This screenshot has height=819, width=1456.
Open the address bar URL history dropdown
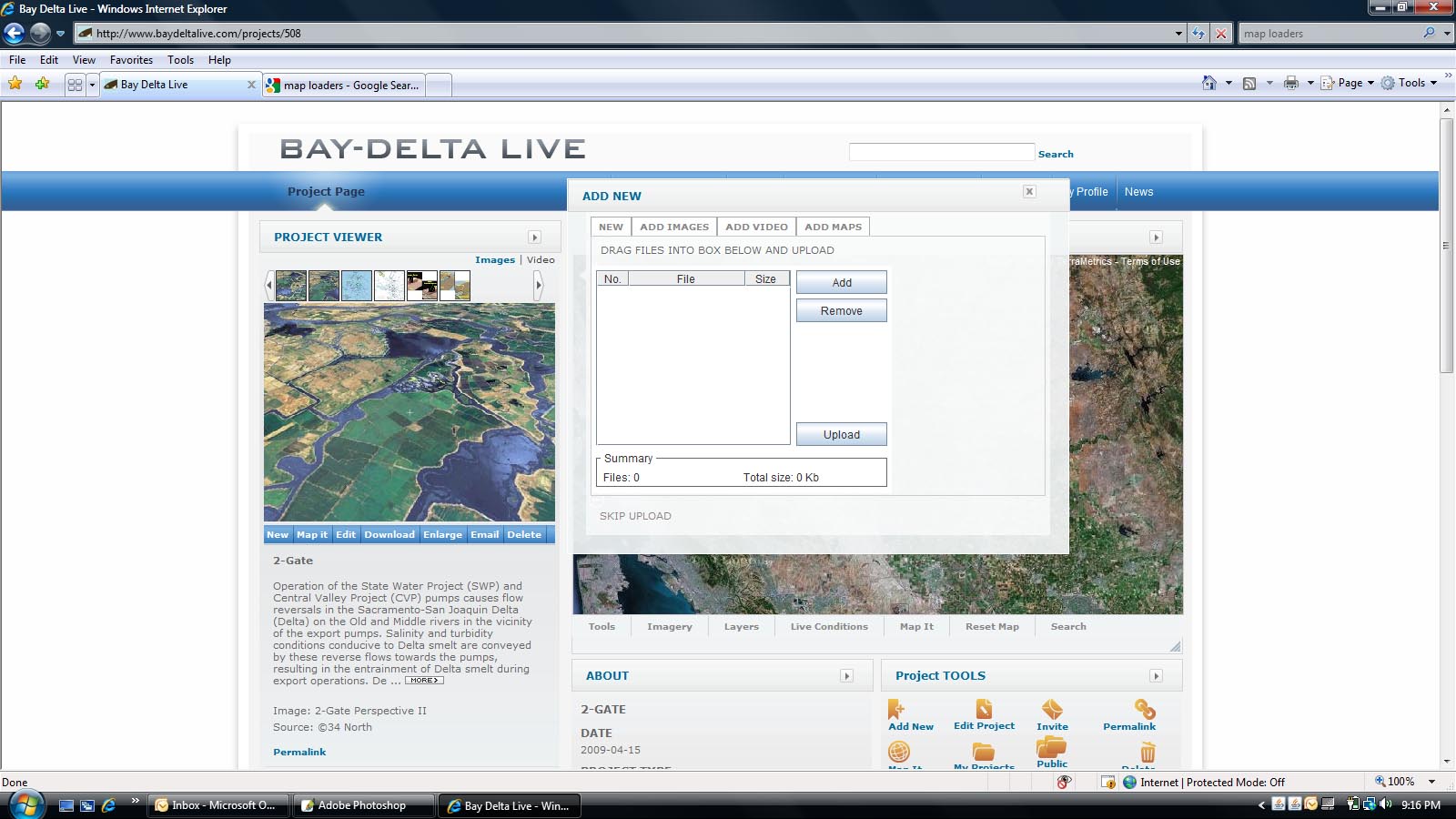click(x=1178, y=34)
